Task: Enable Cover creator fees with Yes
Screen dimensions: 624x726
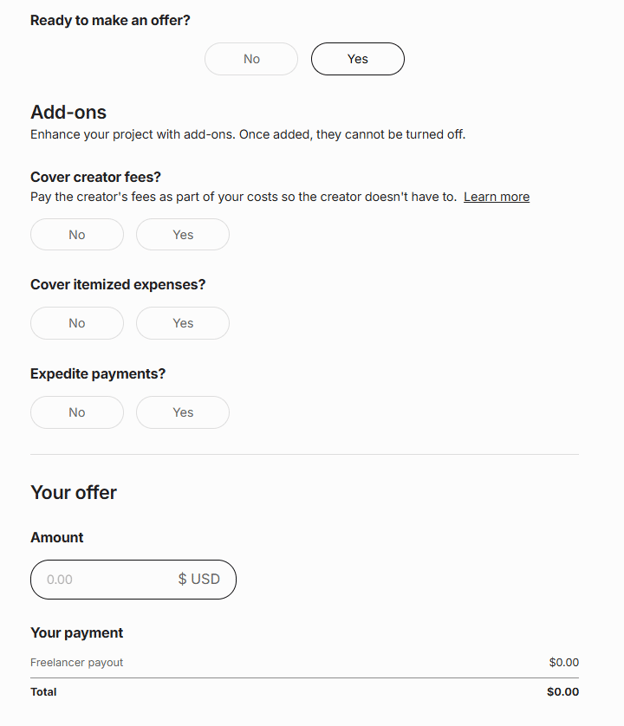Action: point(182,235)
